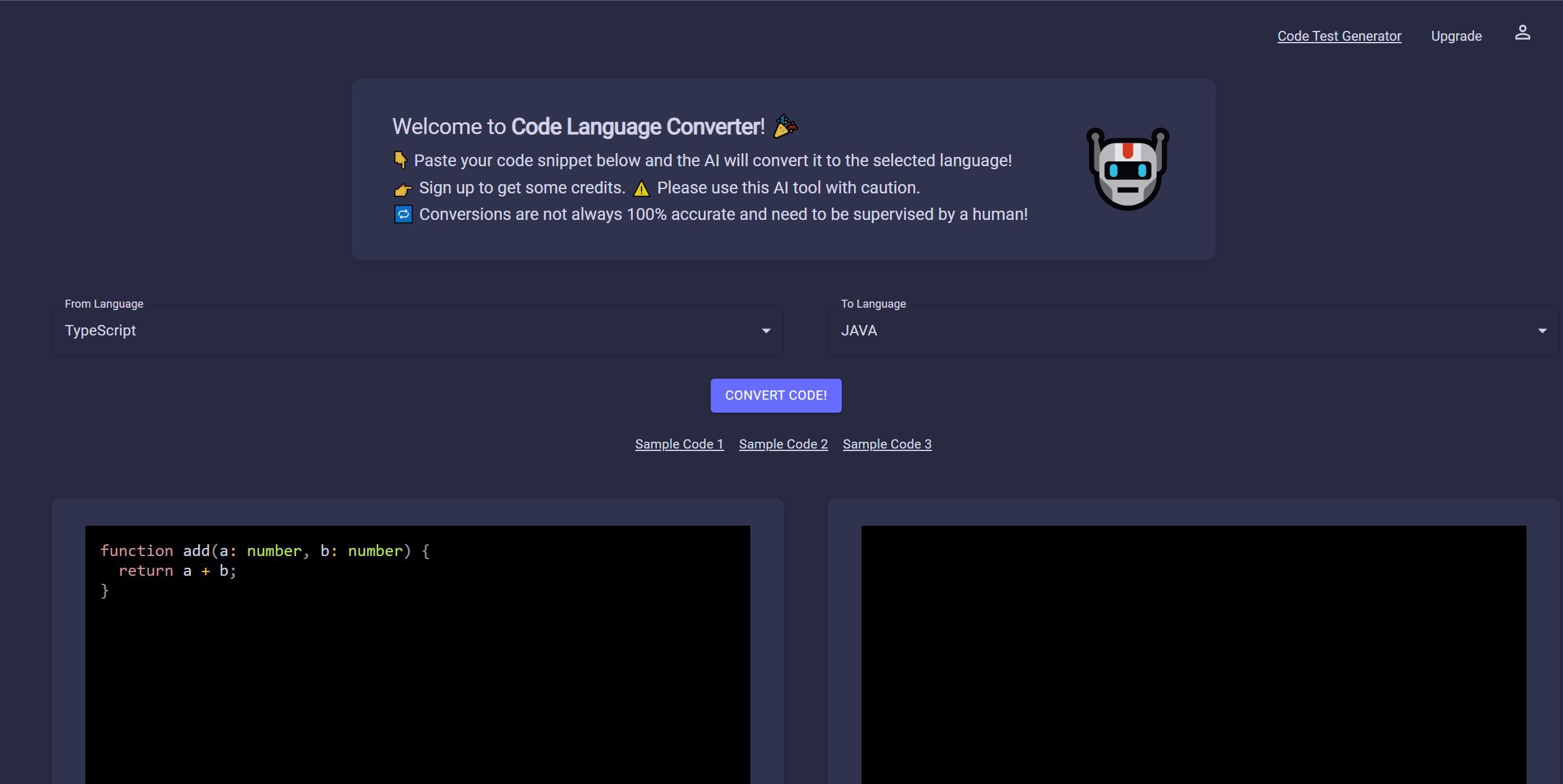Click the party popper emoji in the welcome title

click(x=784, y=126)
